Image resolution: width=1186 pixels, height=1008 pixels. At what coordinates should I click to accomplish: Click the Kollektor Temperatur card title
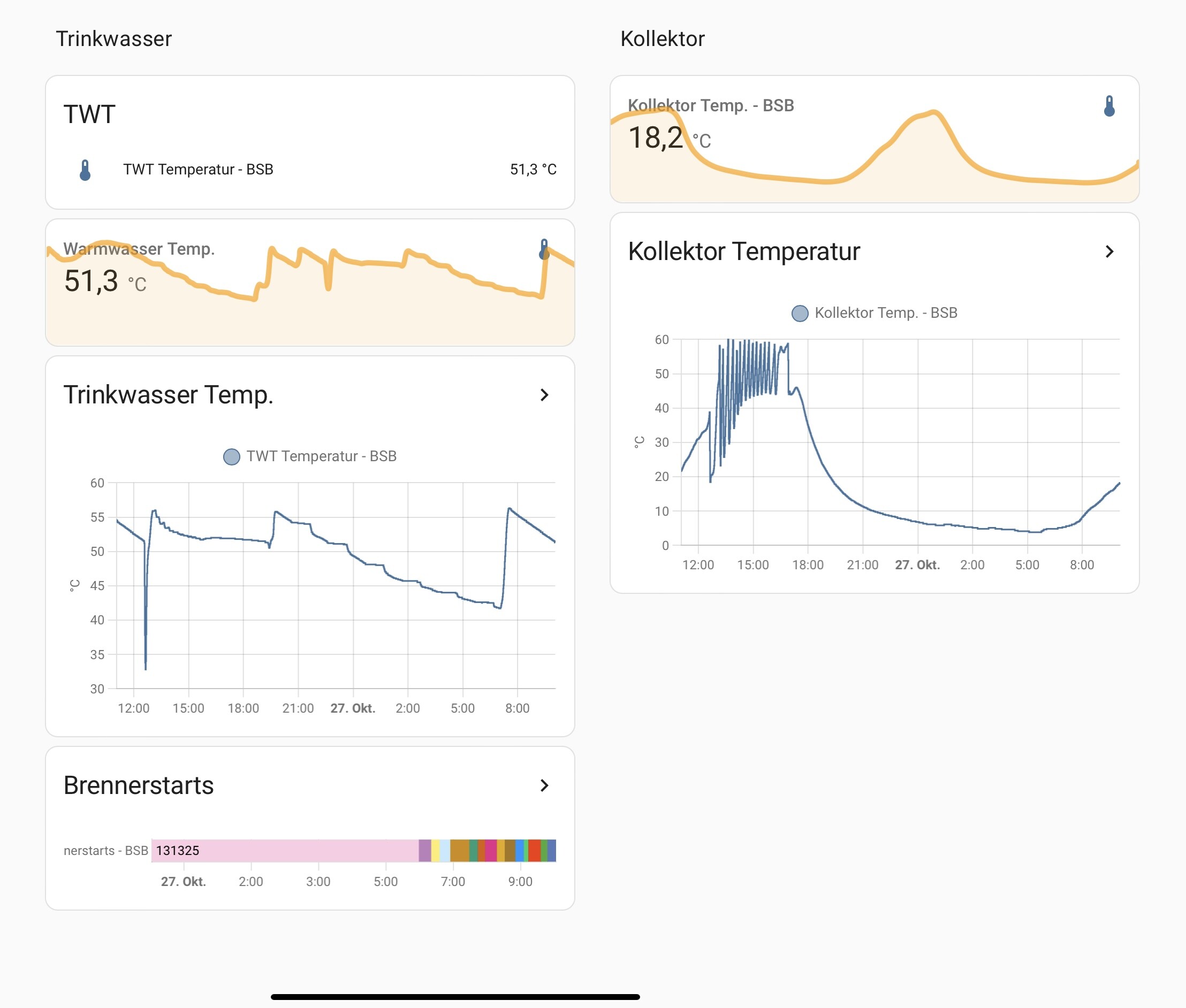tap(744, 251)
